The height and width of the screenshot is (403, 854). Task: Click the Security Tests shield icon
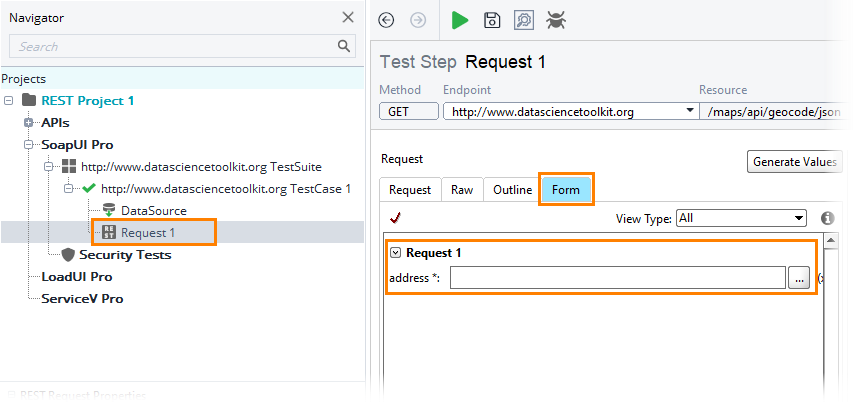coord(68,254)
